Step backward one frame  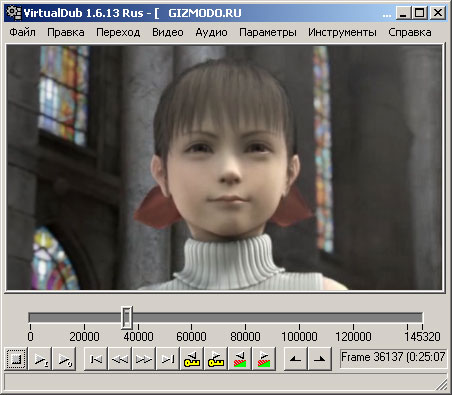[120, 359]
